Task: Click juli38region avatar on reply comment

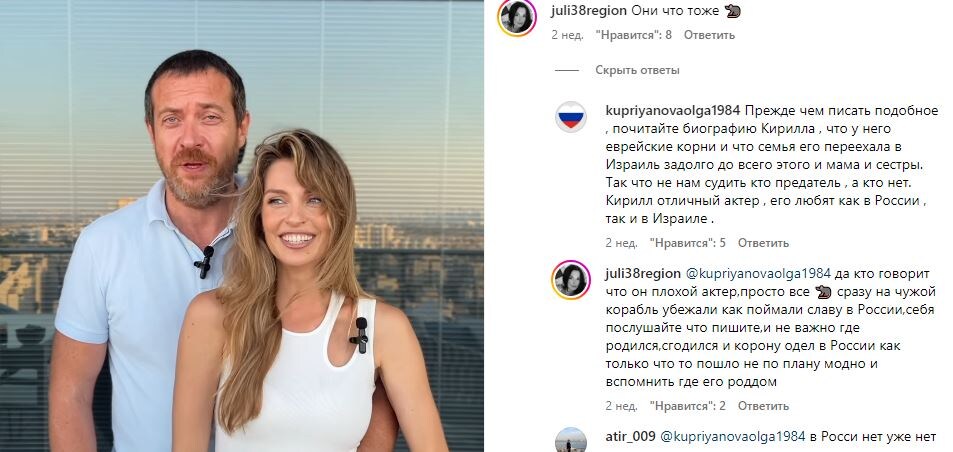Action: click(x=571, y=280)
